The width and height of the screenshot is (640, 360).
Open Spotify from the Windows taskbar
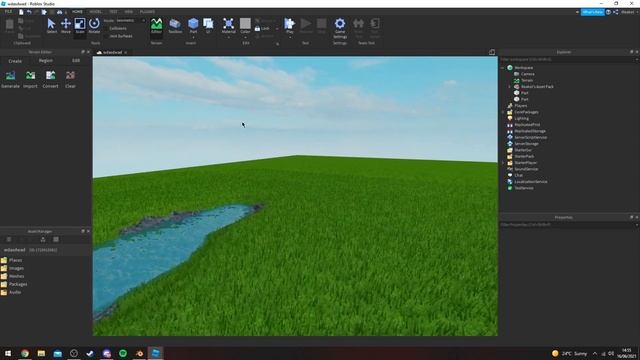[123, 353]
